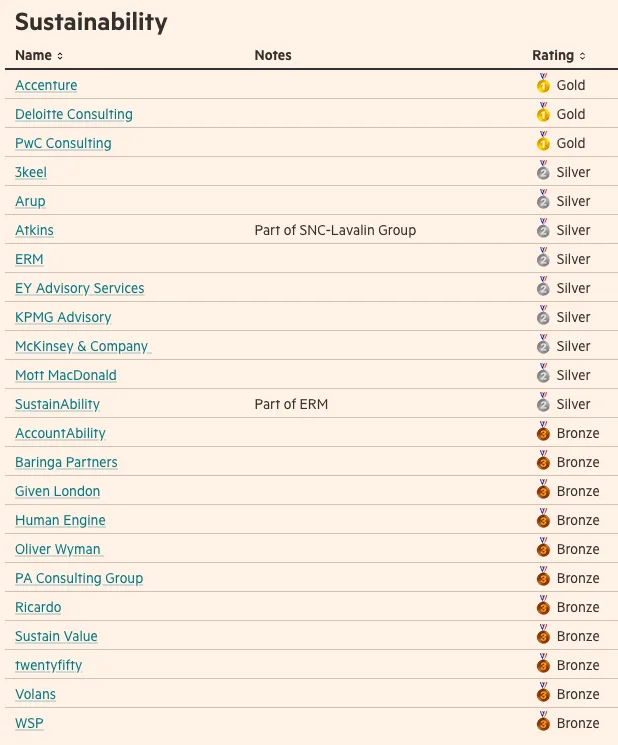Viewport: 618px width, 745px height.
Task: Click the Bronze rating text for WSP
Action: coord(578,723)
